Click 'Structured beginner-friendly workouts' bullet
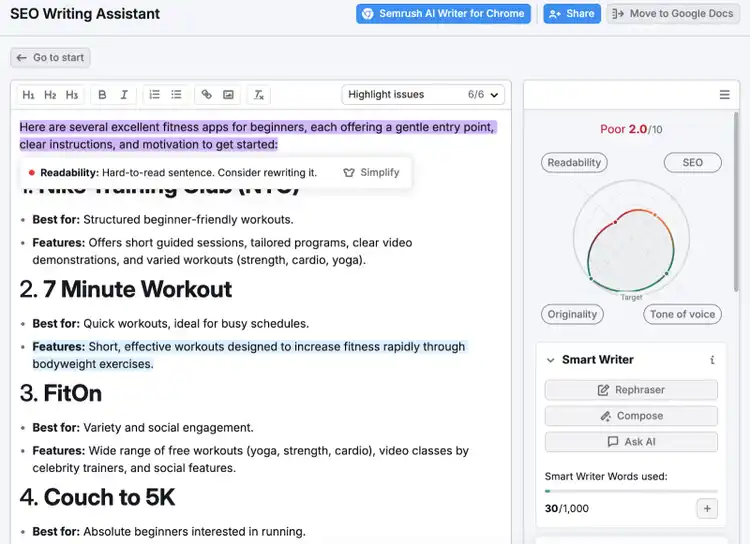Screen dimensions: 750x544 coord(163,220)
